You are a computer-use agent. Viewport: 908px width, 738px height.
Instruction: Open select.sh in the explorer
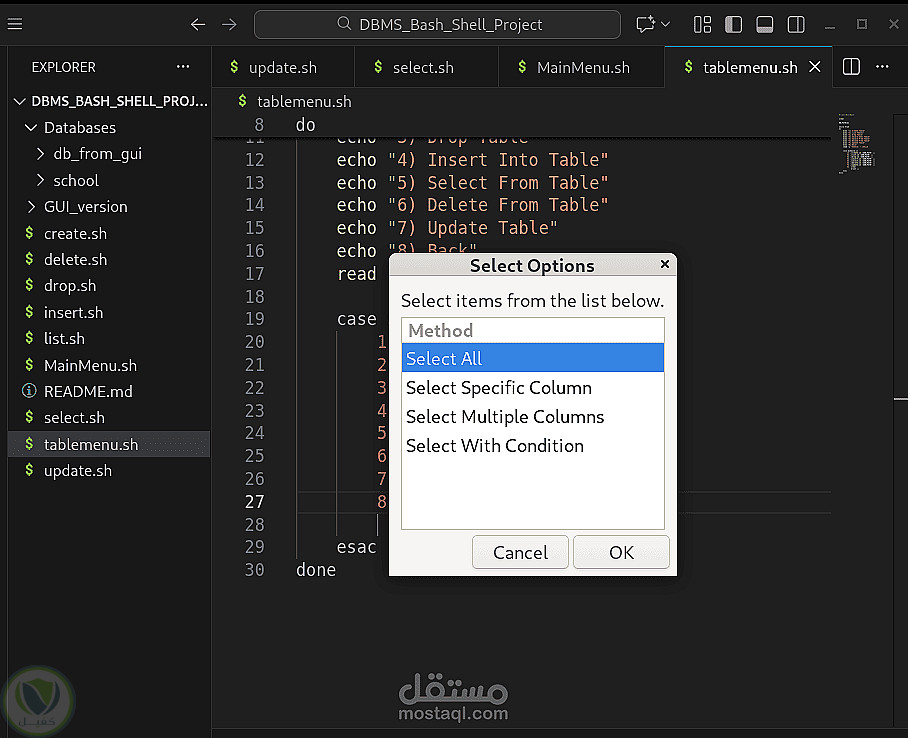(x=109, y=418)
